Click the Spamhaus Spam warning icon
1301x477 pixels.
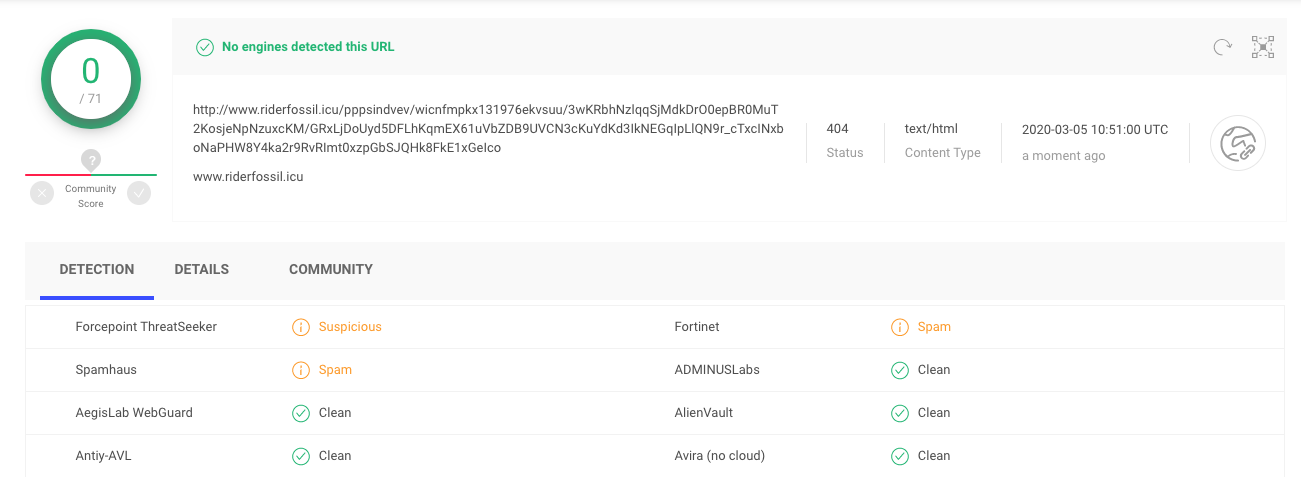[x=300, y=370]
